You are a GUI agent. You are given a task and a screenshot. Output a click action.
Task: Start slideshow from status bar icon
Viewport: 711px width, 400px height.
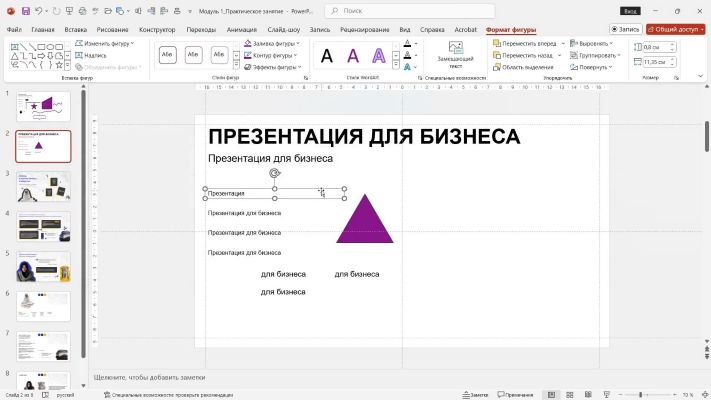606,395
